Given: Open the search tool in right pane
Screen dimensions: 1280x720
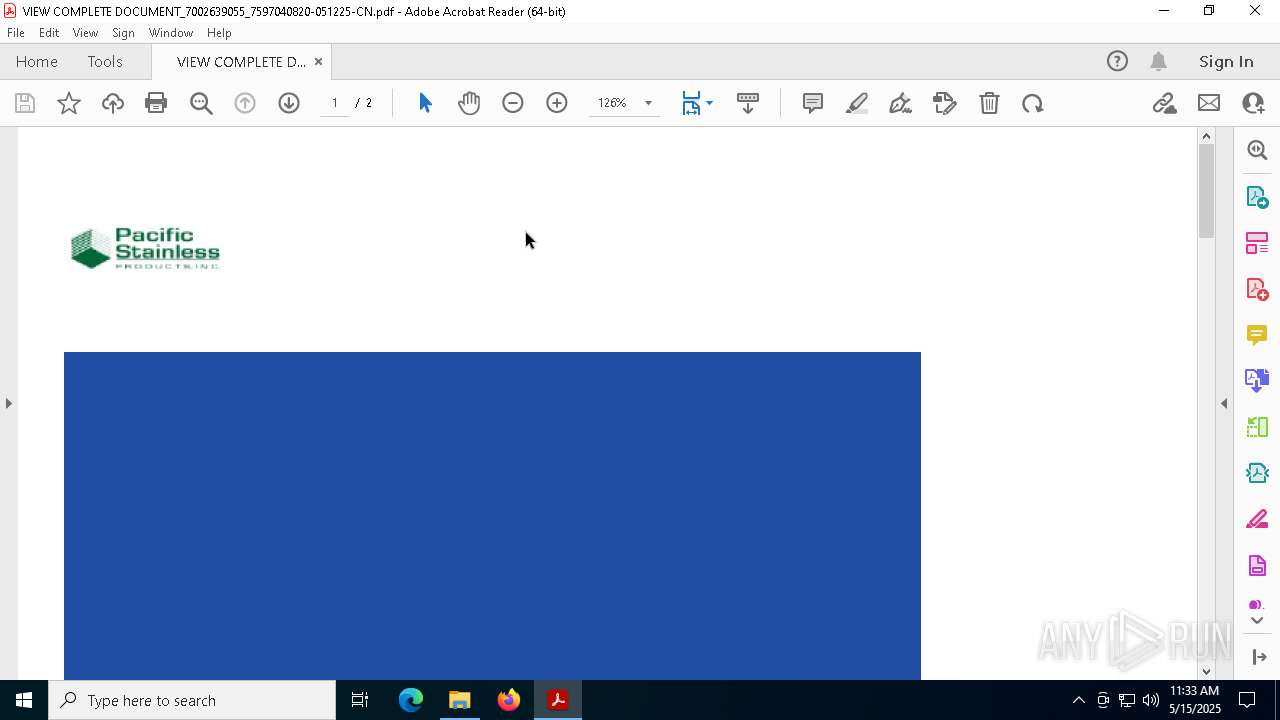Looking at the screenshot, I should (x=1257, y=150).
